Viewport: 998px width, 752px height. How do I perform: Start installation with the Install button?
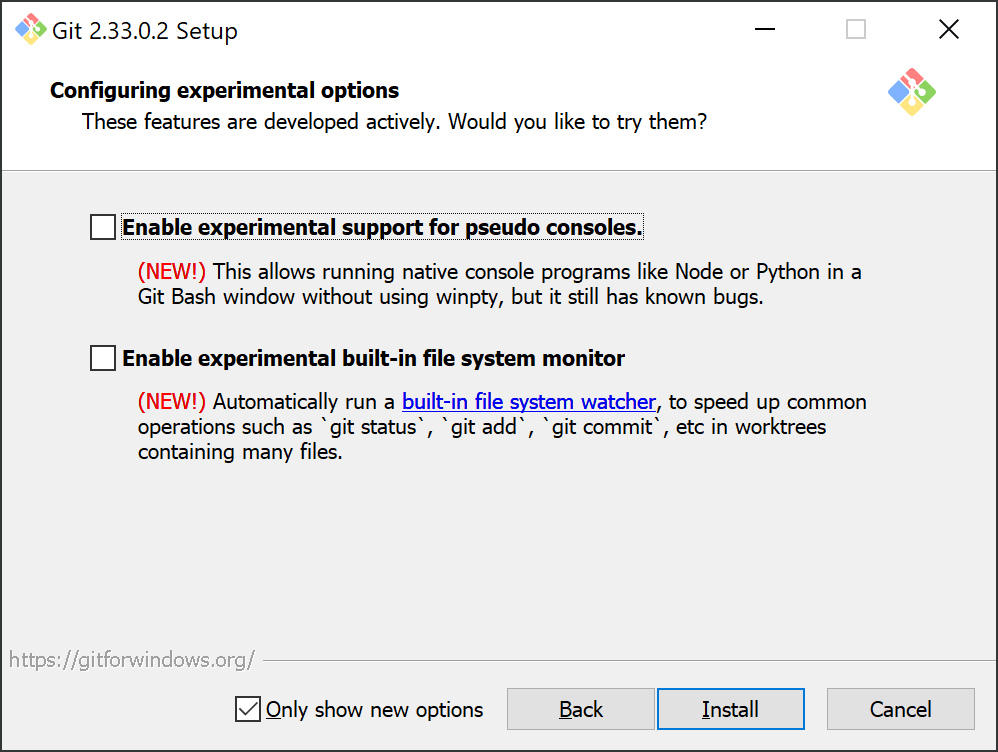tap(731, 709)
